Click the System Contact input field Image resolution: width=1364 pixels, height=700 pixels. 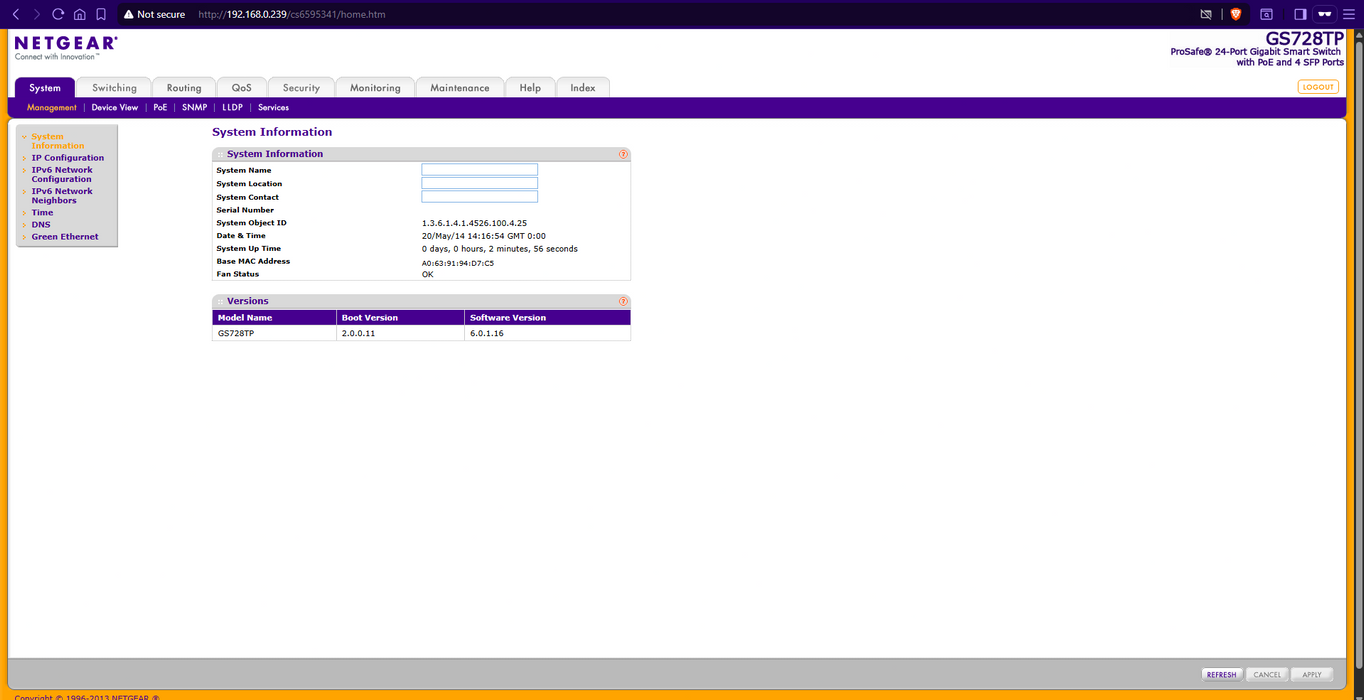pyautogui.click(x=480, y=196)
